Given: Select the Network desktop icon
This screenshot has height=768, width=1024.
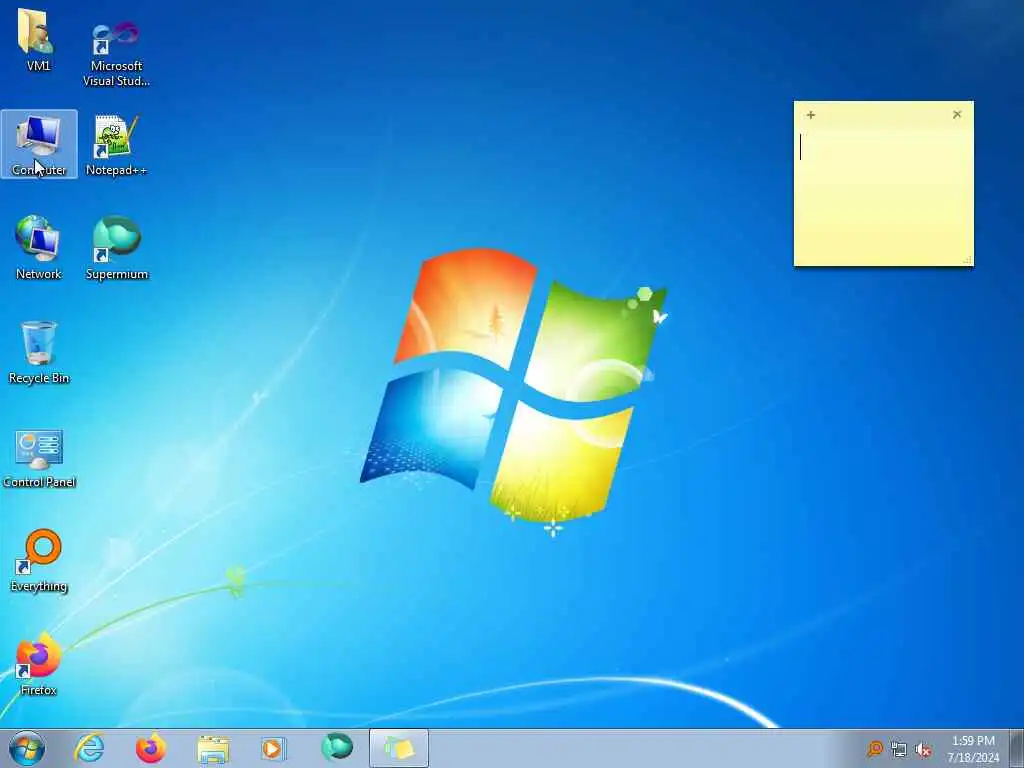Looking at the screenshot, I should pos(39,248).
